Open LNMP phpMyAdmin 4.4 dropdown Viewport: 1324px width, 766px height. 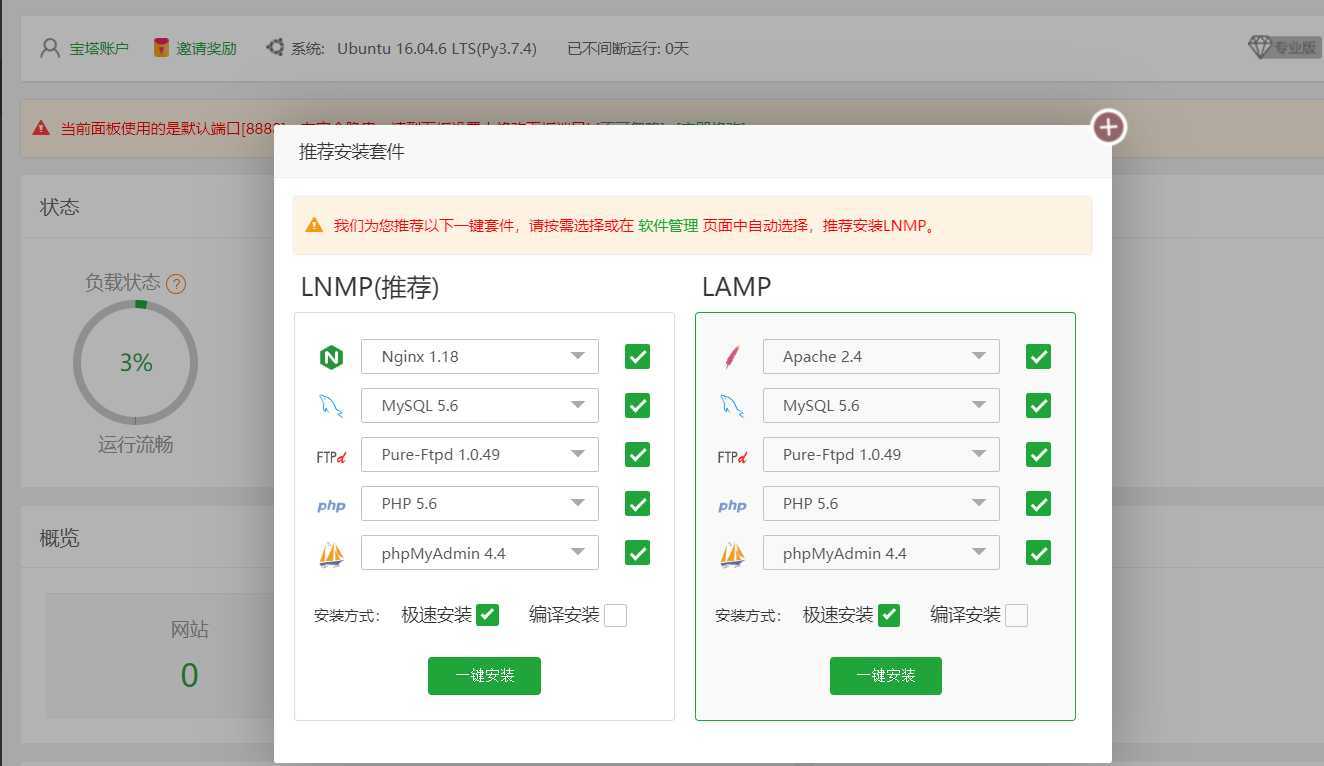click(480, 553)
